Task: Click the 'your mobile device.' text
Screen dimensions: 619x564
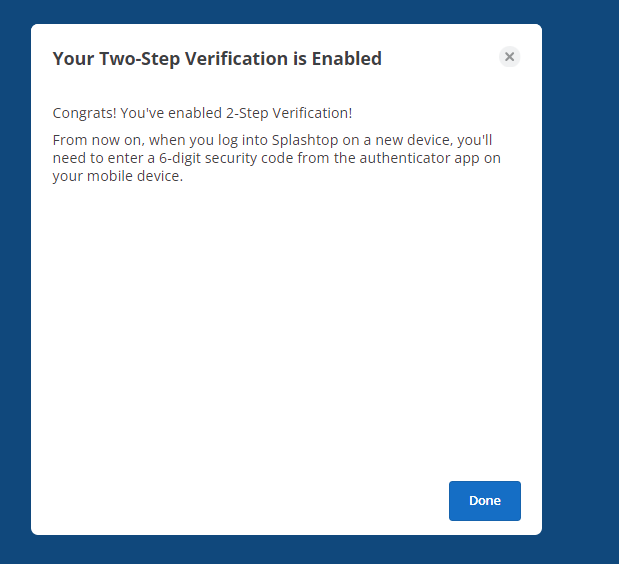Action: (x=118, y=176)
